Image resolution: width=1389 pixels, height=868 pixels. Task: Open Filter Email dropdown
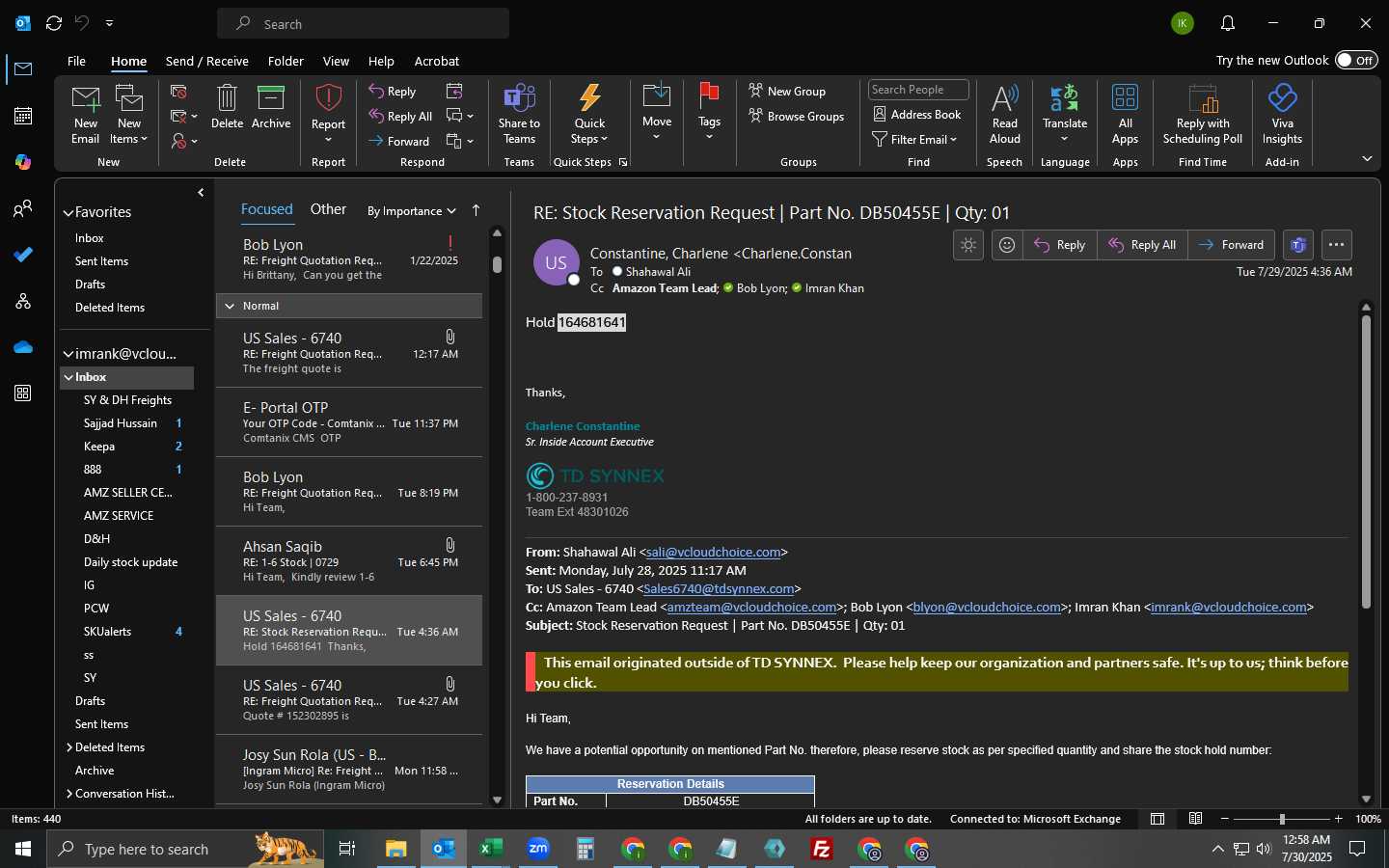914,140
